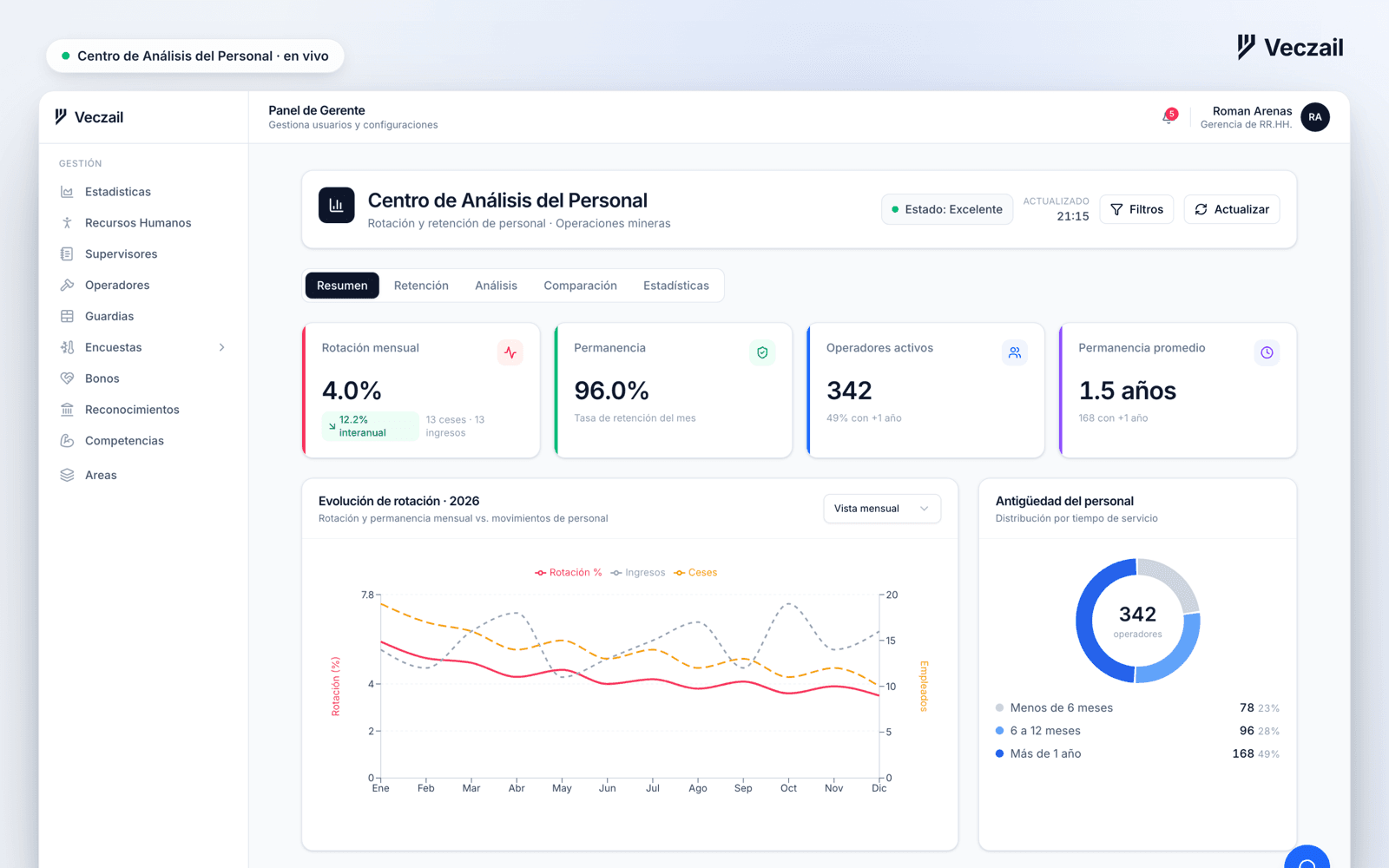Switch to the Retención tab

click(x=421, y=286)
